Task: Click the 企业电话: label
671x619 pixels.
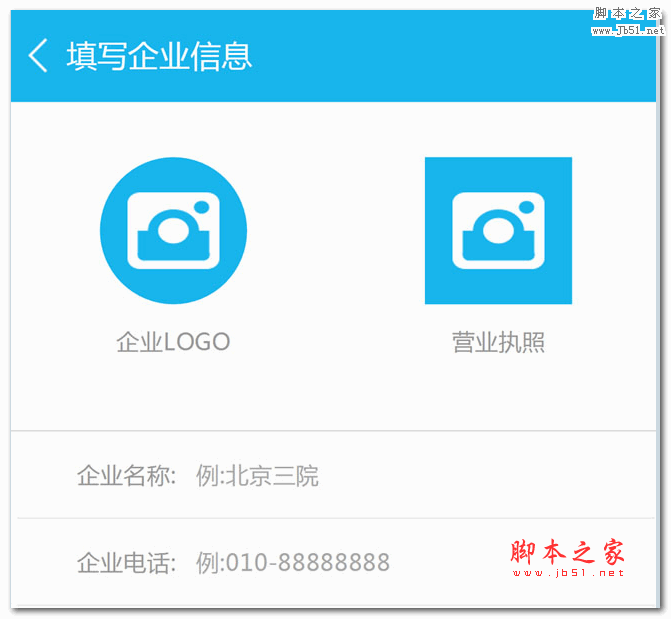Action: pos(126,562)
